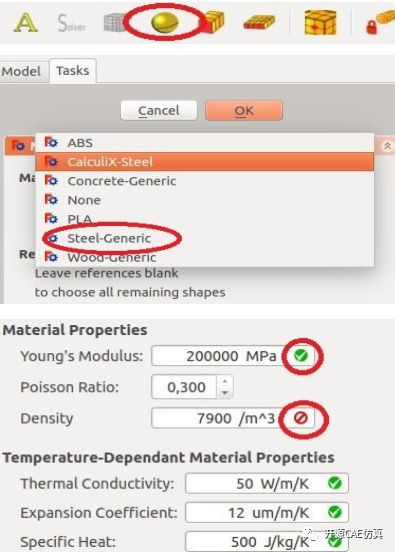Screen dimensions: 395x552
Task: Click the yellow cube icon beside the sphere
Action: (213, 22)
